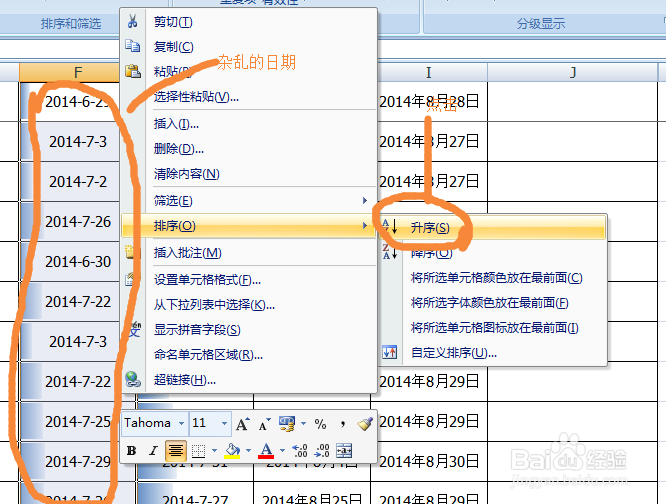Image resolution: width=666 pixels, height=504 pixels.
Task: Expand the accounting format dropdown arrow
Action: (303, 423)
